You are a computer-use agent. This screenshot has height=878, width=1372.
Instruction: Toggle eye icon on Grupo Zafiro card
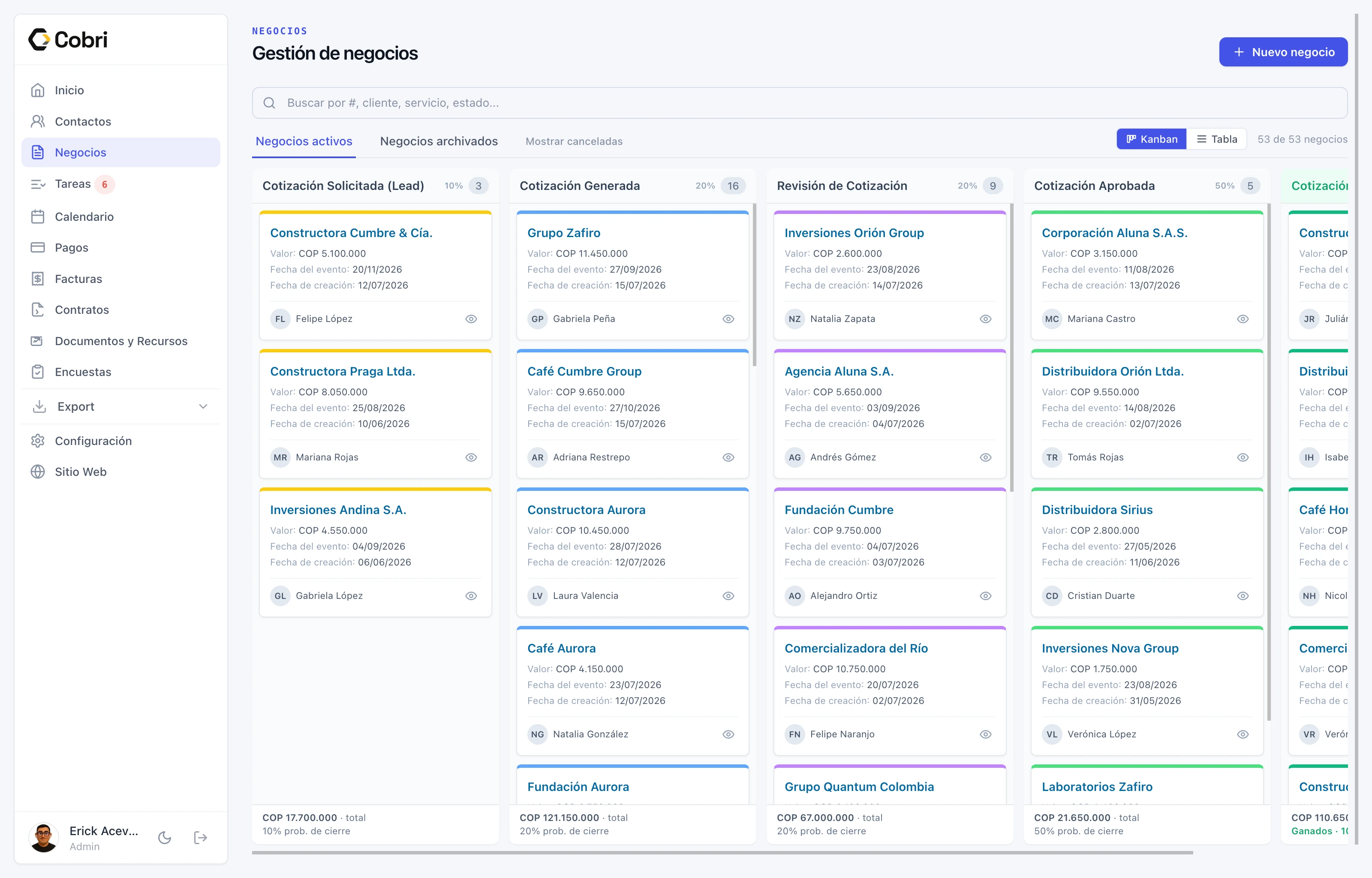(728, 319)
